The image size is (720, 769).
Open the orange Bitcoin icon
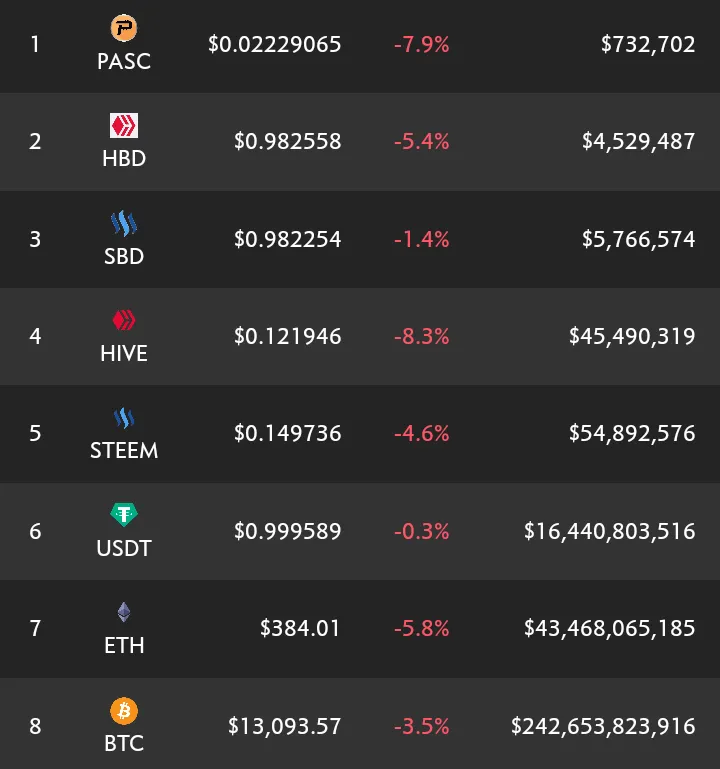click(124, 711)
